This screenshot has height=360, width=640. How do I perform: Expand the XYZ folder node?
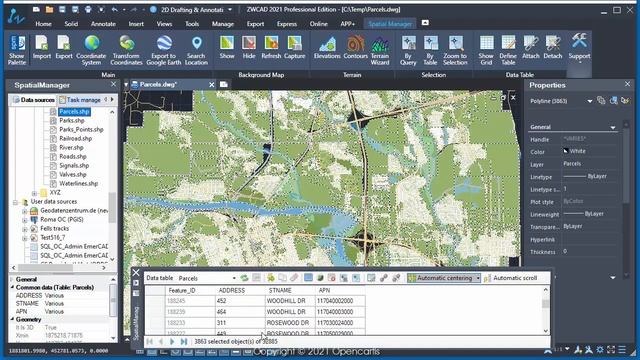(x=34, y=193)
